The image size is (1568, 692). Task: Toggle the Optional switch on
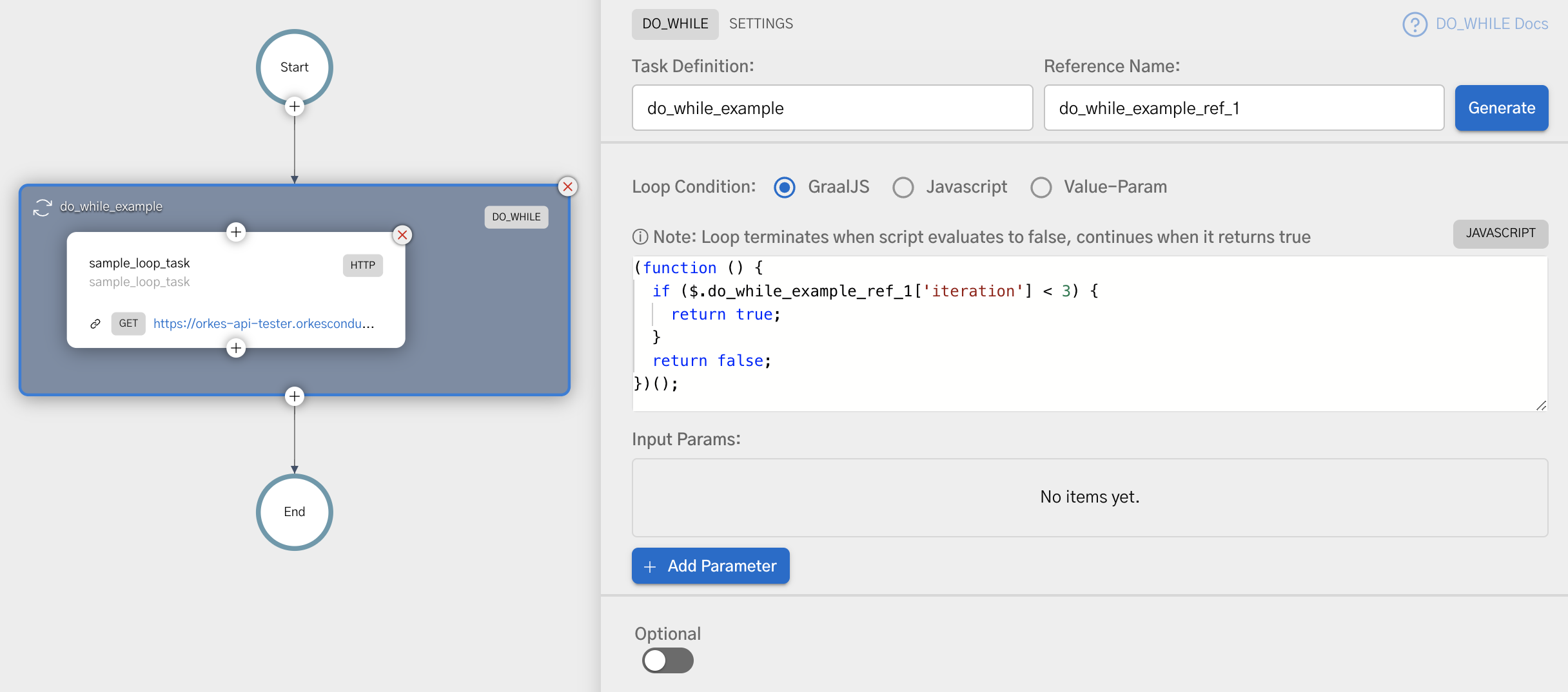click(x=667, y=660)
